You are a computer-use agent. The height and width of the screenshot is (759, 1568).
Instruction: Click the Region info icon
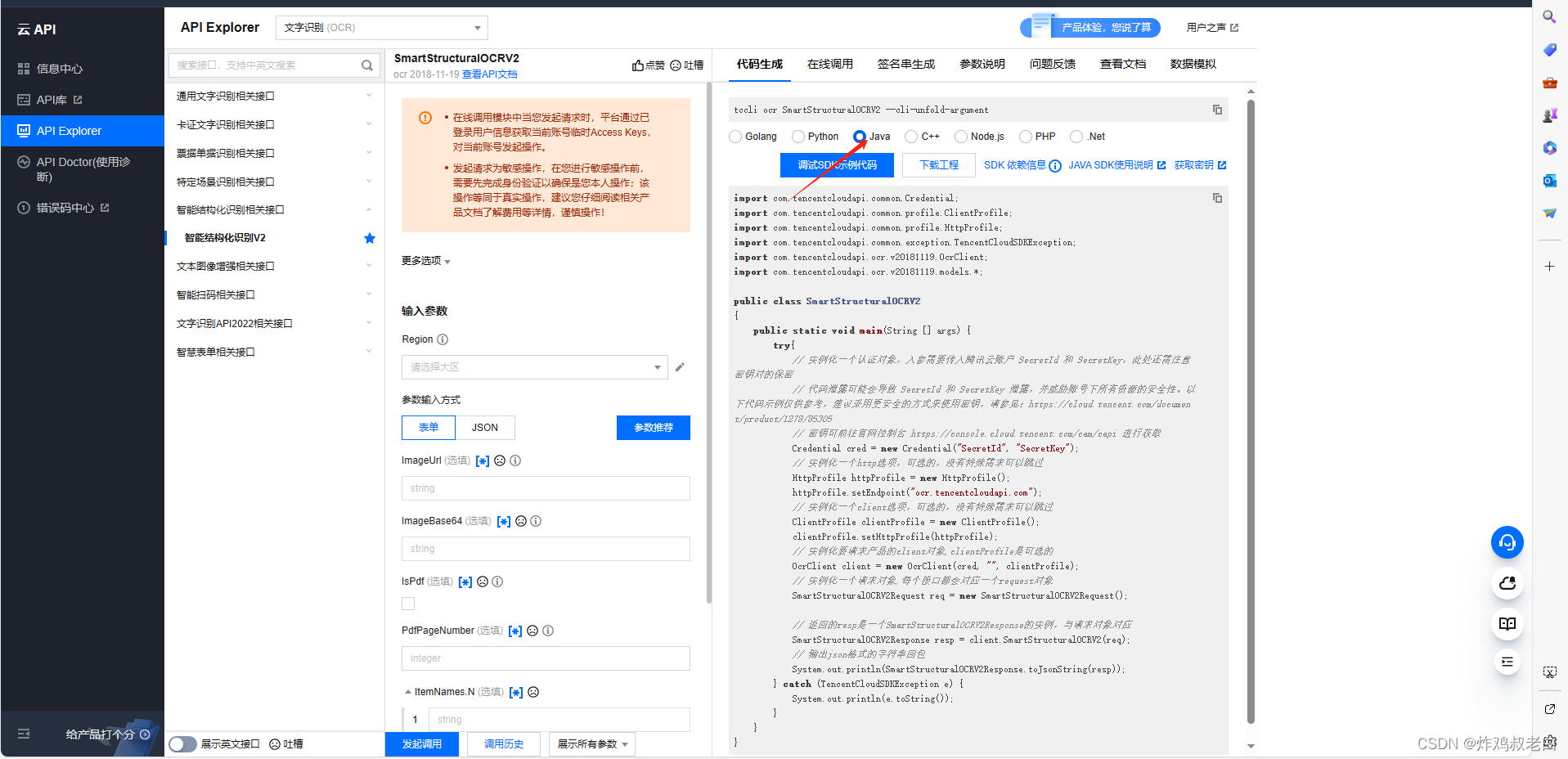(x=443, y=339)
